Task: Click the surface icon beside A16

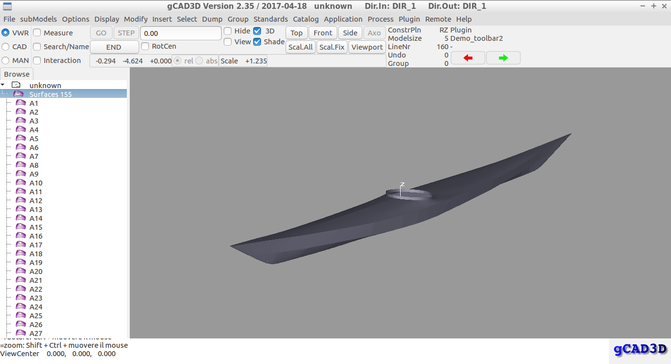Action: coord(21,236)
